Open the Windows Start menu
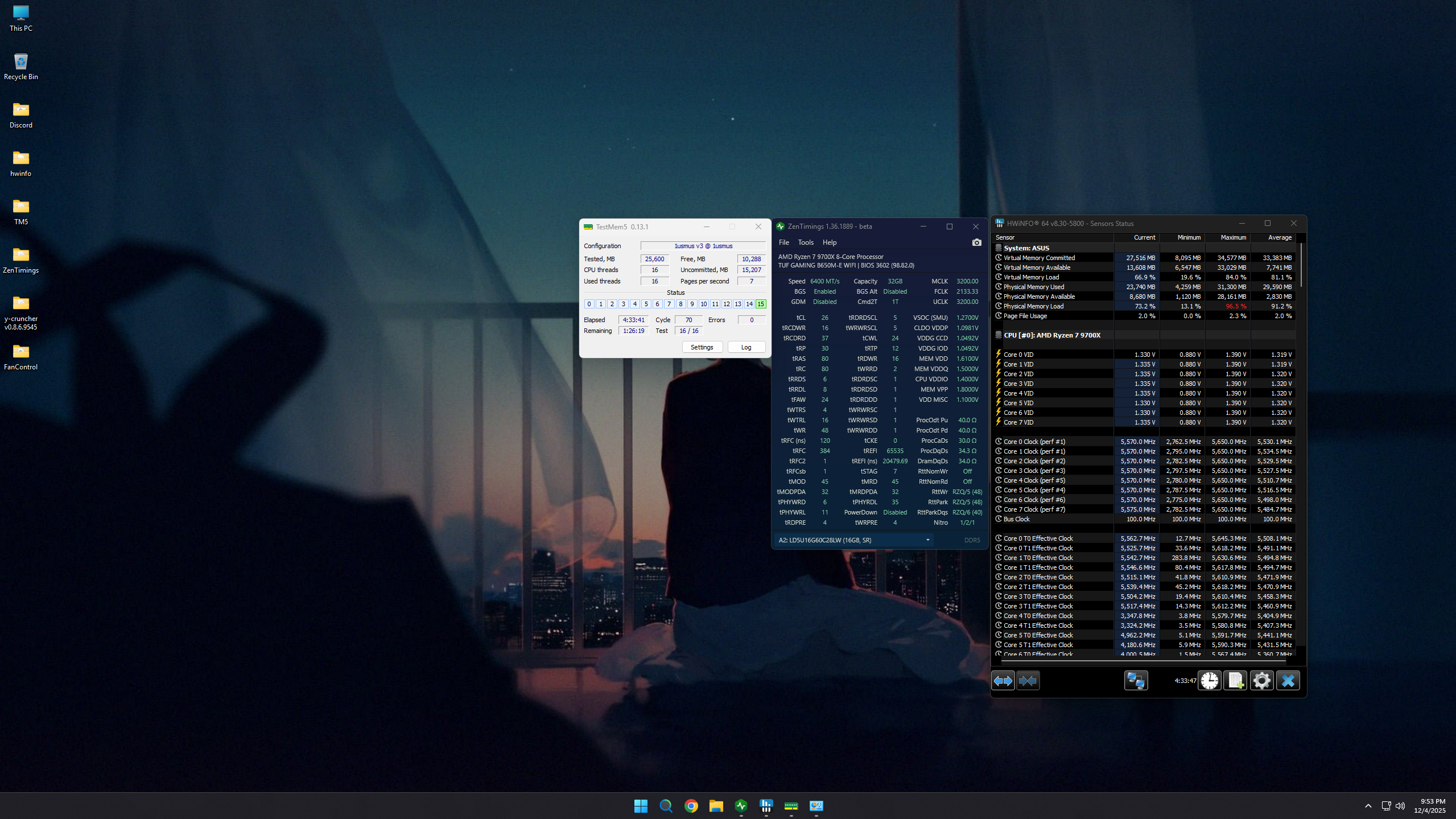 pyautogui.click(x=641, y=806)
